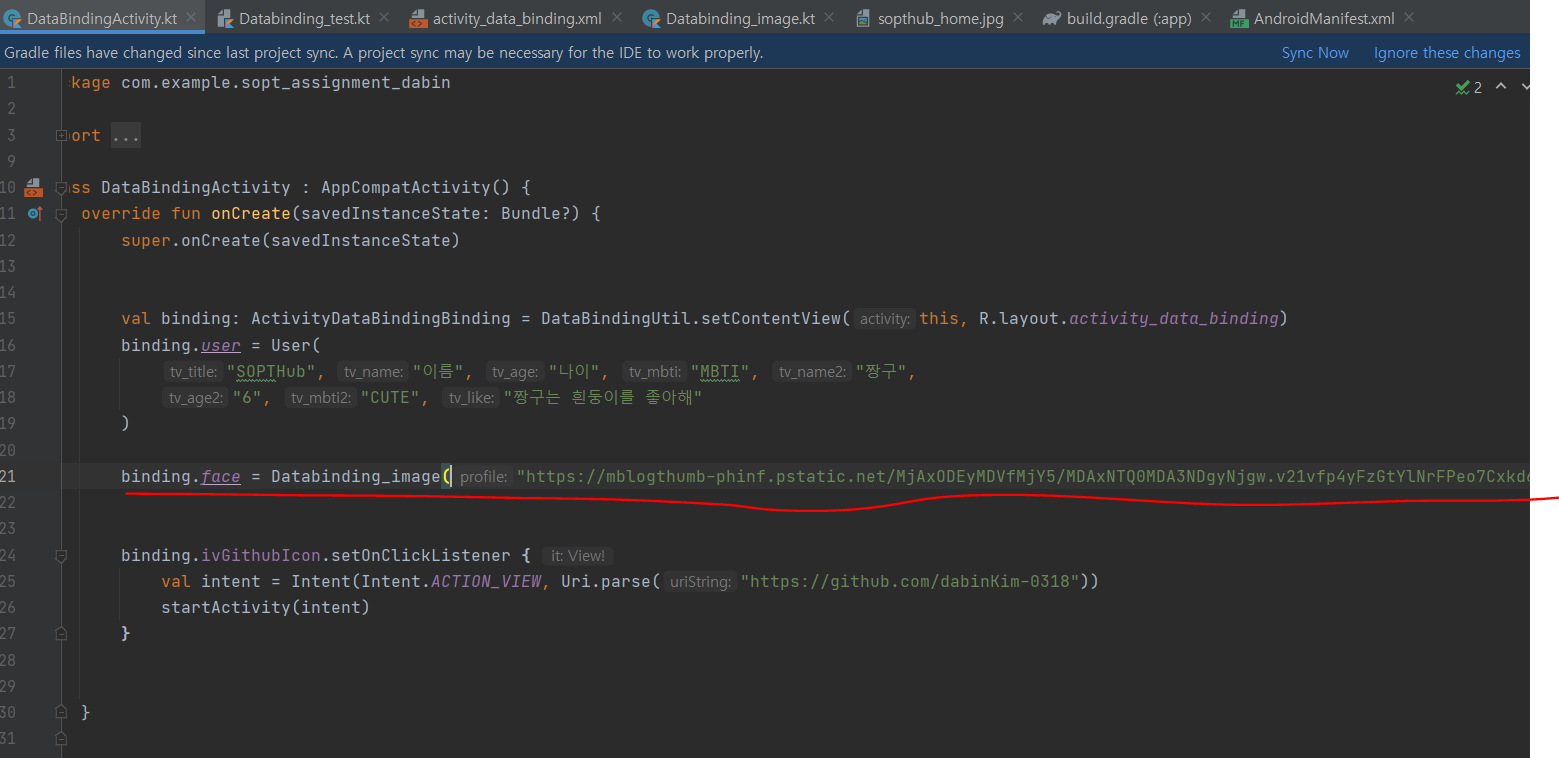
Task: Click the Sync Now link
Action: click(x=1315, y=53)
